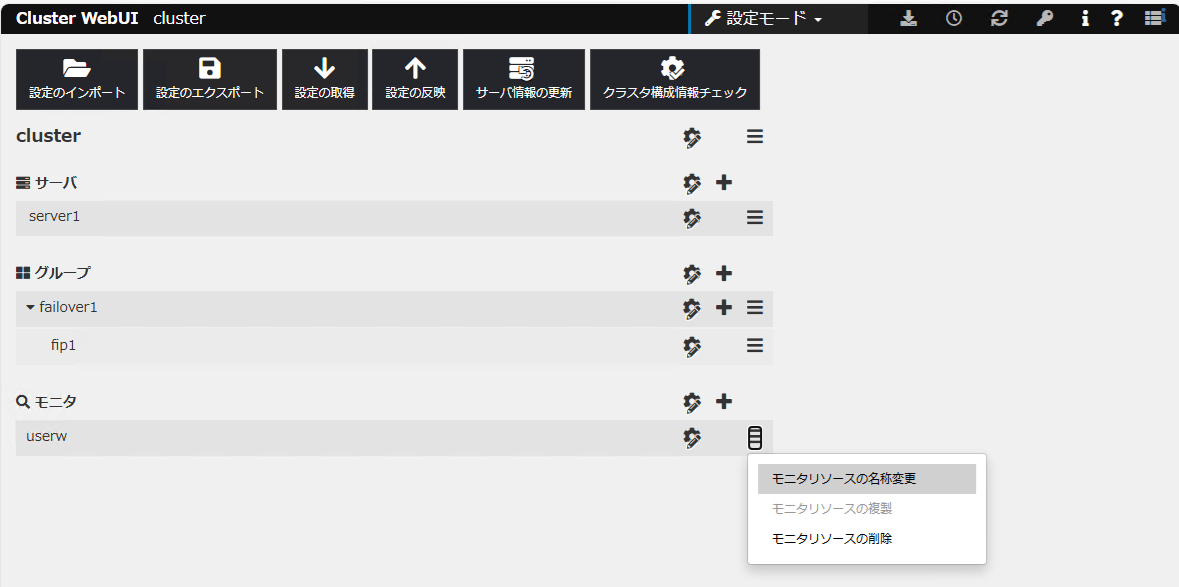Click the key icon in header

tap(1045, 18)
